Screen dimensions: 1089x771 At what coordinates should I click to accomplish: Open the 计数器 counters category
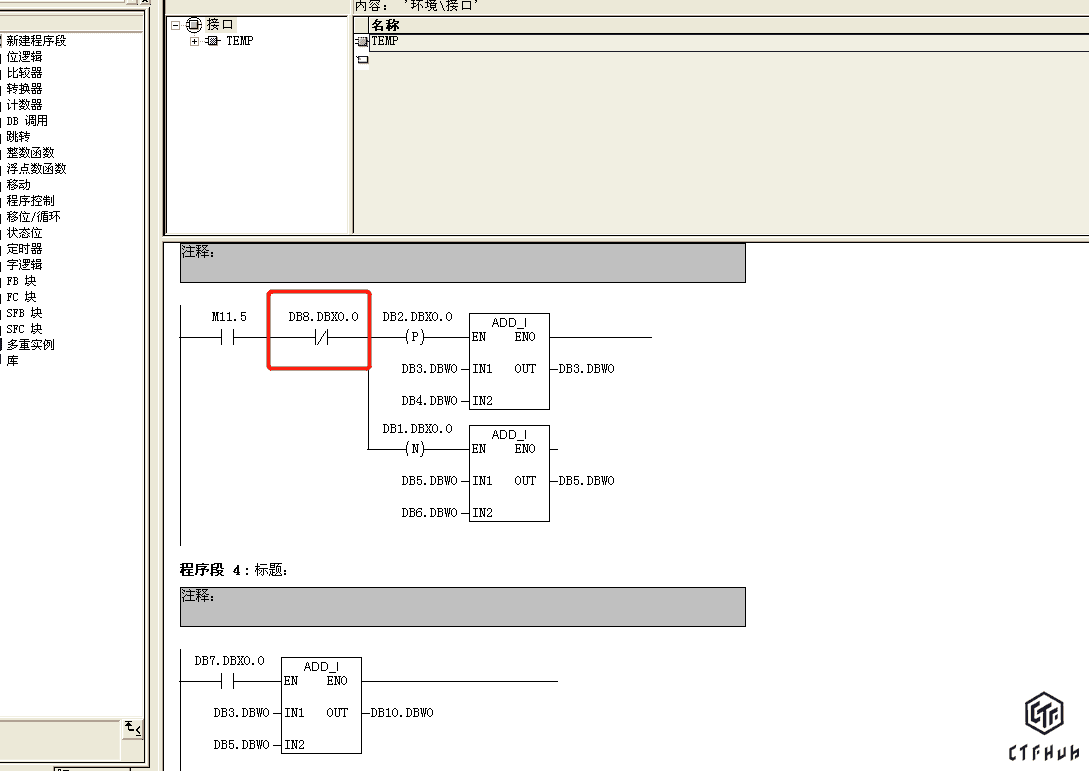[24, 105]
